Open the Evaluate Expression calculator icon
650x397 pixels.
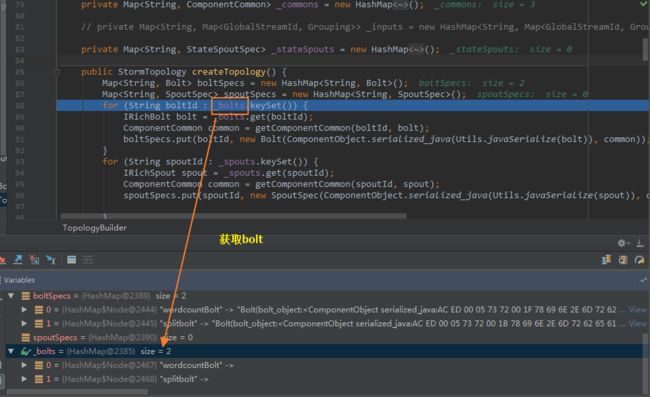(x=71, y=259)
